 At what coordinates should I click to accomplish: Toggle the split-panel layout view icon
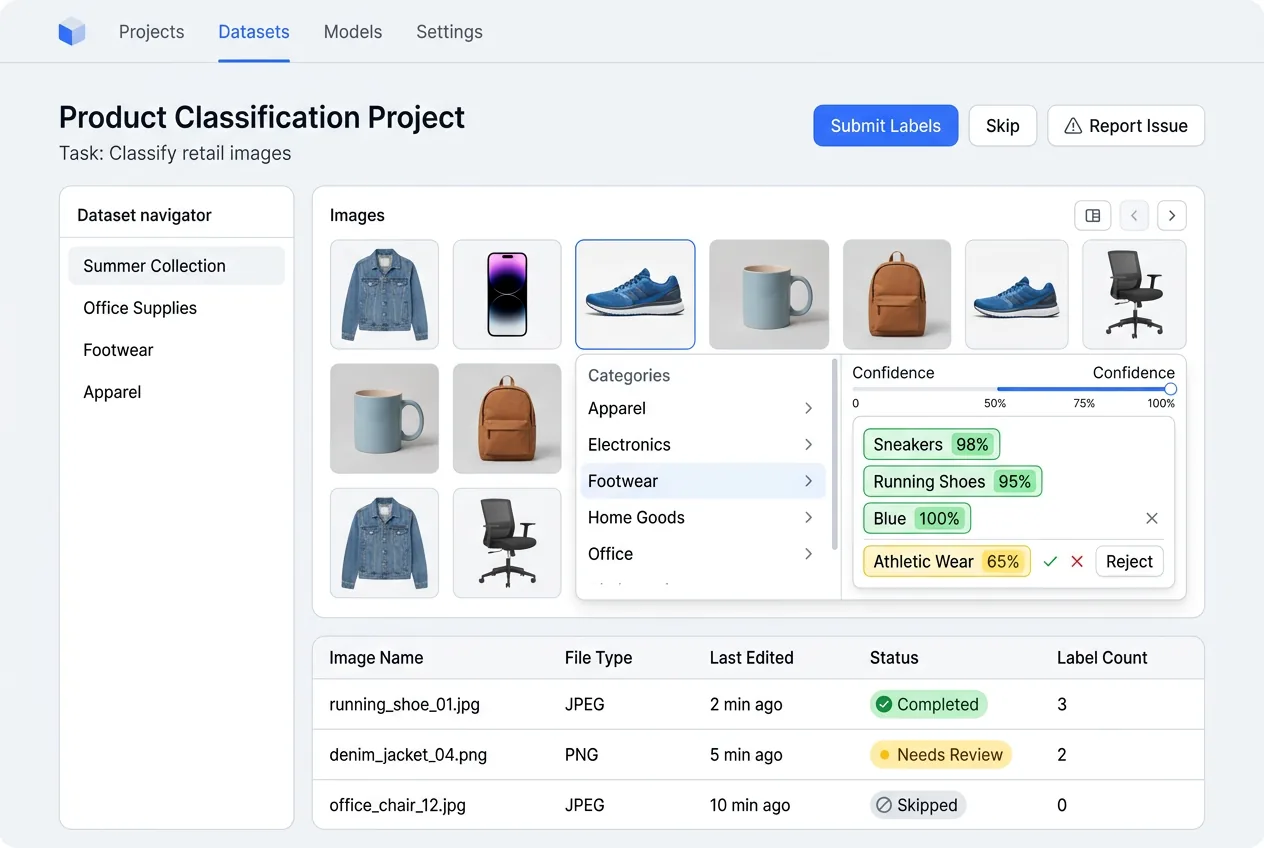(1092, 215)
